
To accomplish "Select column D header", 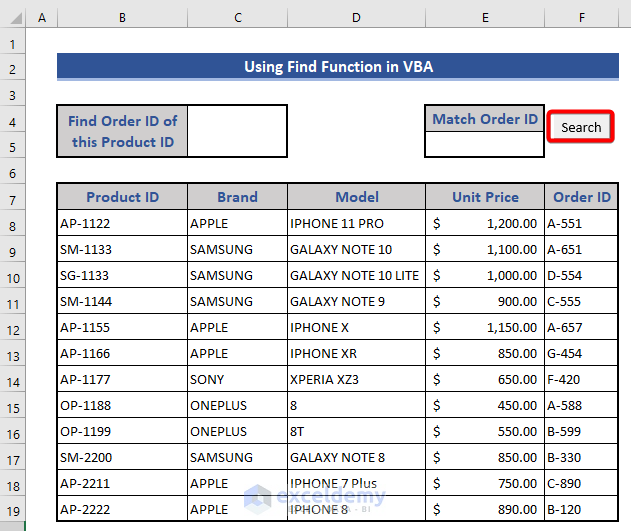I will (356, 18).
